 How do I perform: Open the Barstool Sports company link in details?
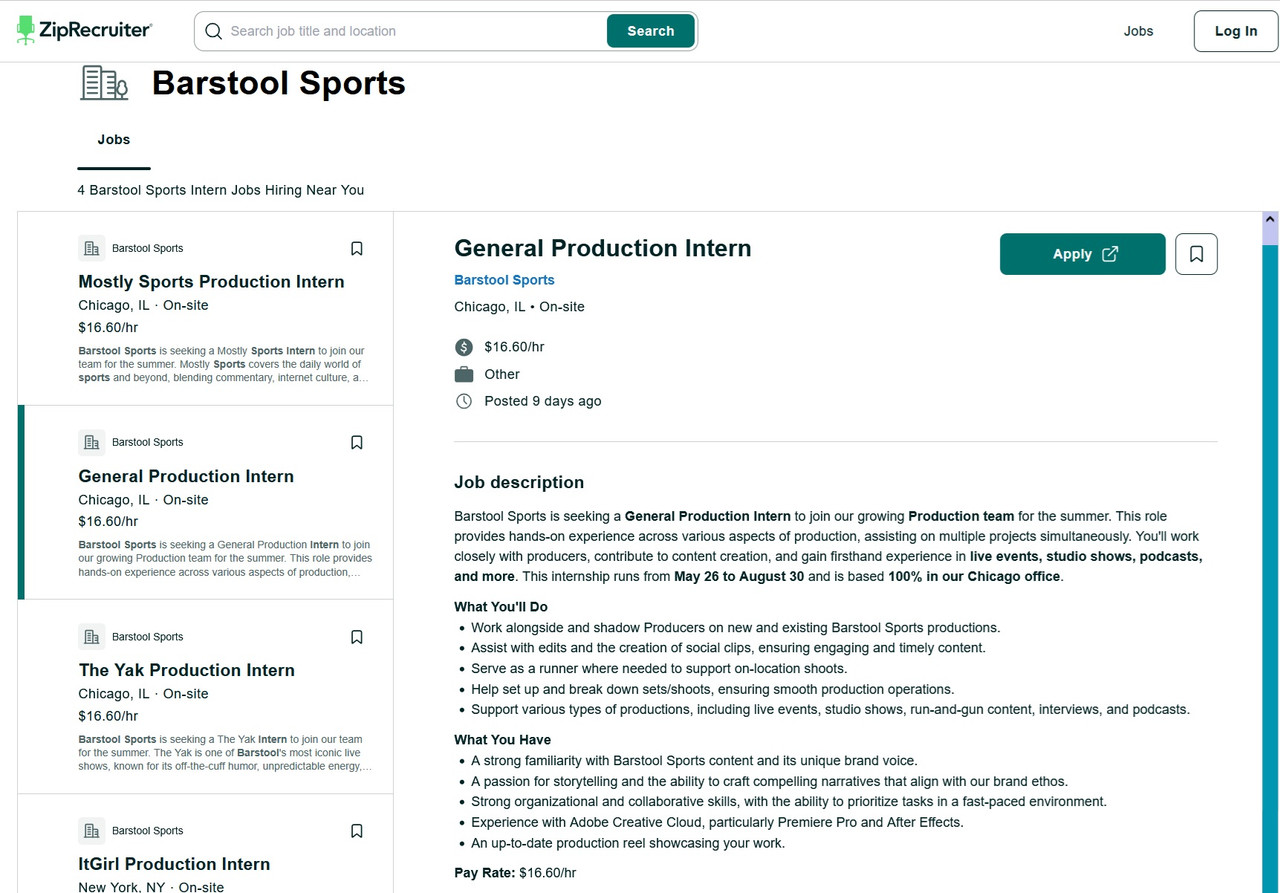tap(504, 280)
